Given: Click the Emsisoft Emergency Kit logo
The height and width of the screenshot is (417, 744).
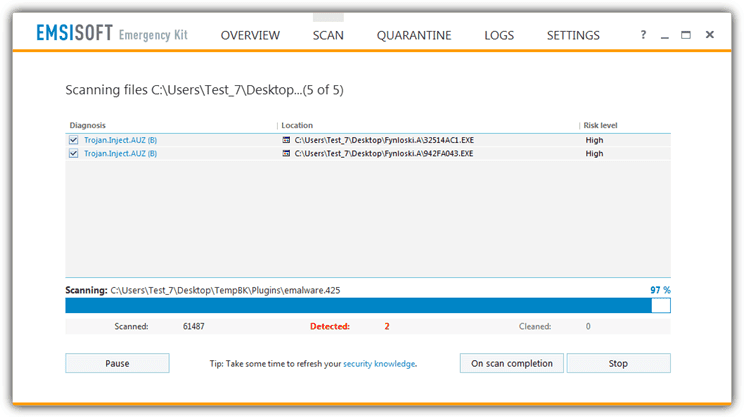Looking at the screenshot, I should coord(112,34).
